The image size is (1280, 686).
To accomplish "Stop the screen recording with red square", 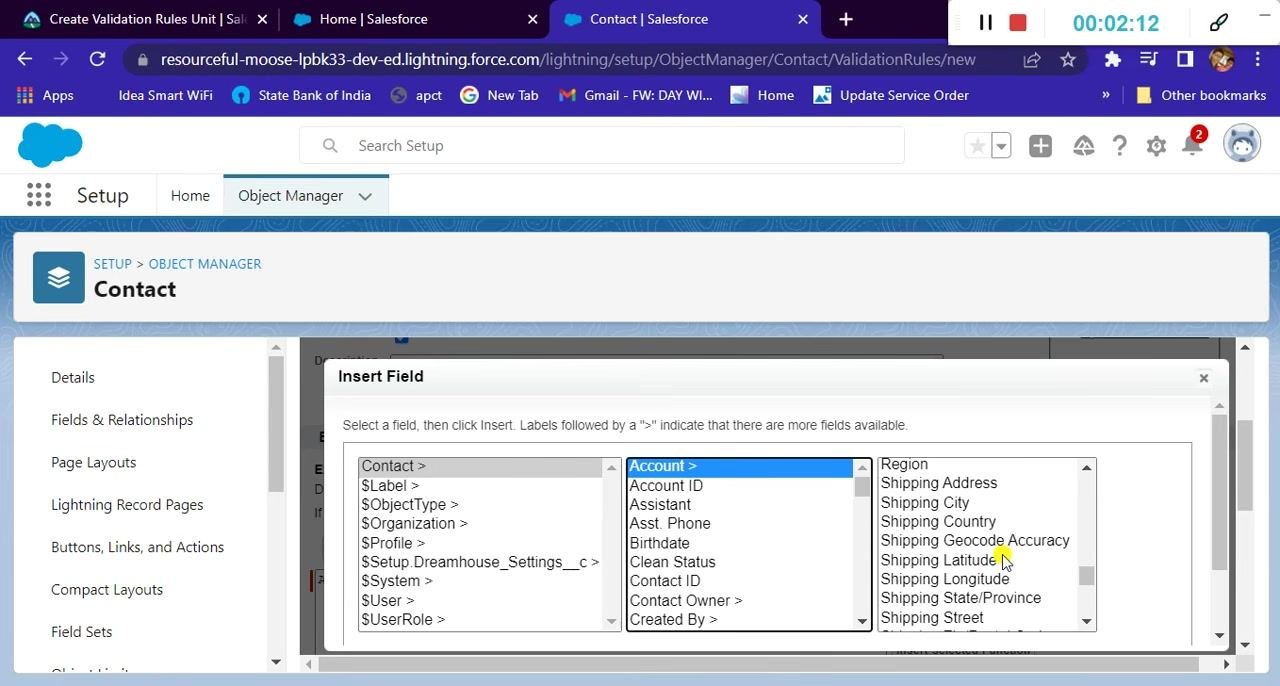I will click(x=1018, y=22).
